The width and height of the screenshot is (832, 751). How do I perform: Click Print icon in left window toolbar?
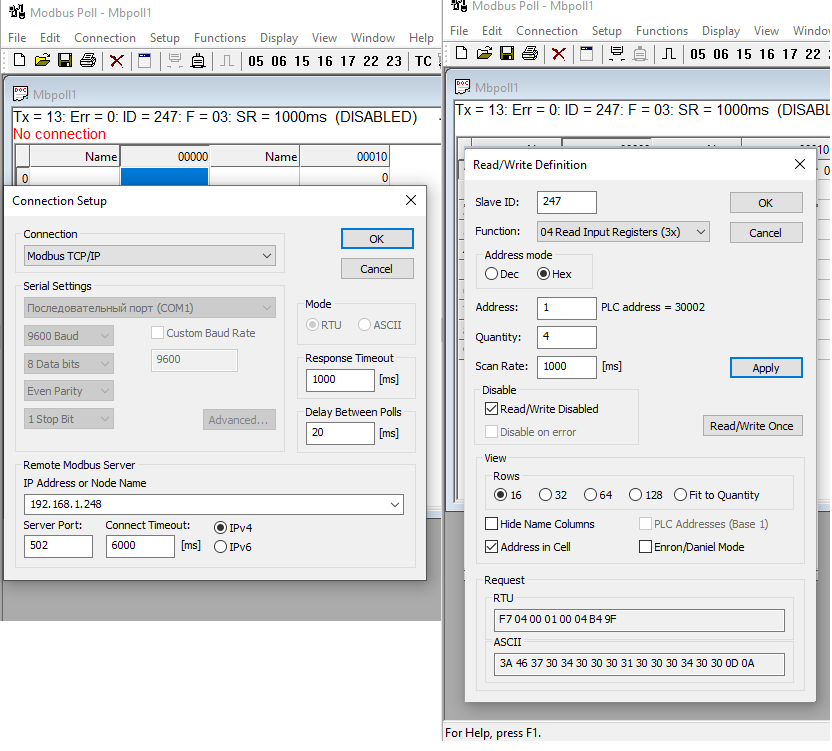[88, 61]
